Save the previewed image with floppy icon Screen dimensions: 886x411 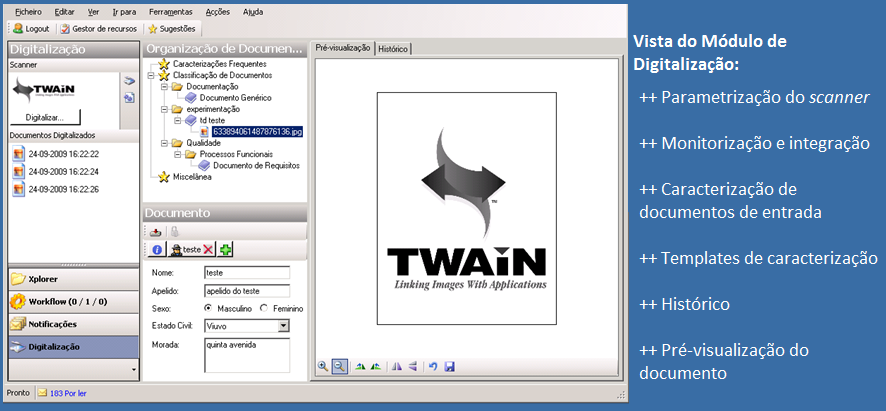[450, 366]
